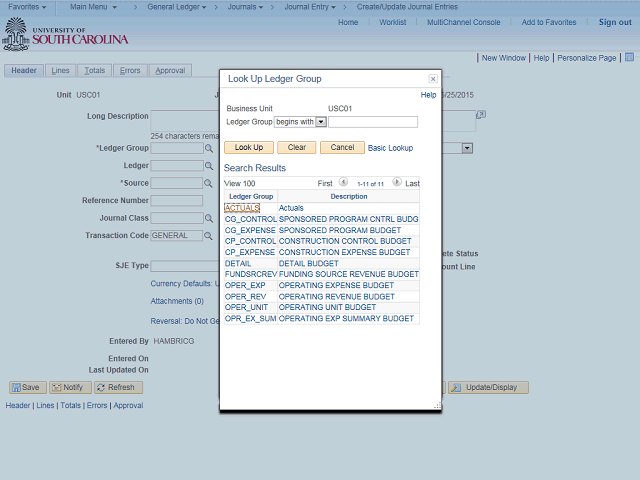The height and width of the screenshot is (480, 640).
Task: Click the Basic Lookup link
Action: [390, 148]
